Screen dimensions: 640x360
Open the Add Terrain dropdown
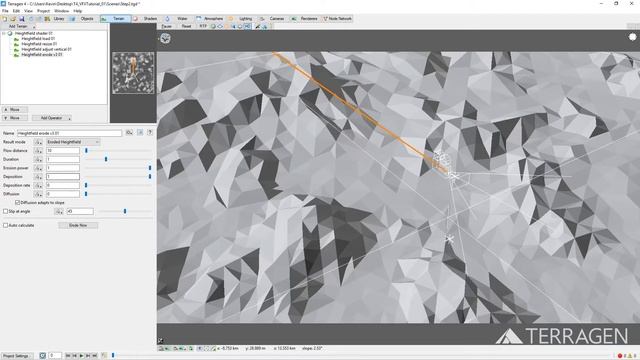(x=19, y=26)
